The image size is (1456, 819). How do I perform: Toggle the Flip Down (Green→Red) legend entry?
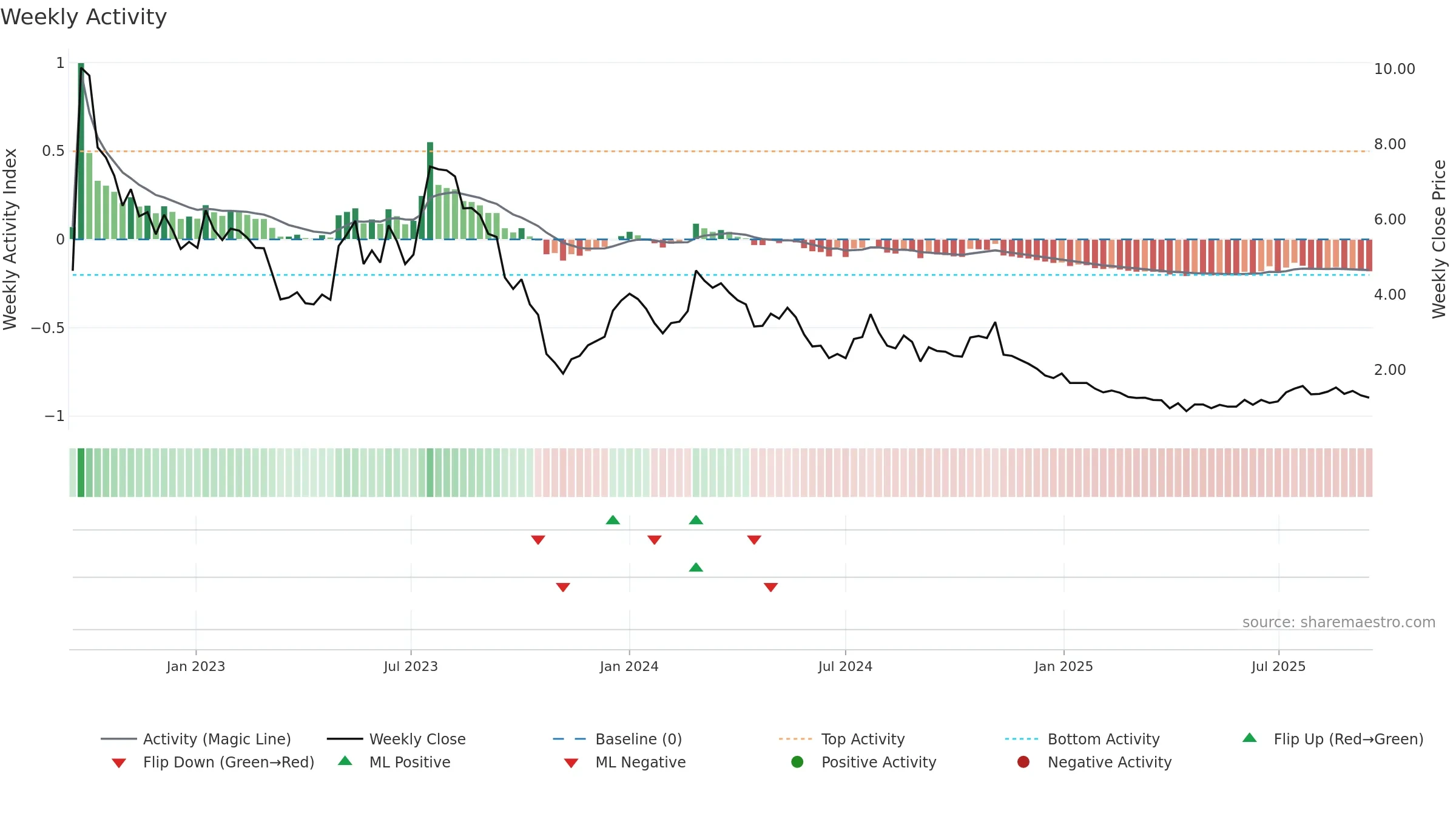click(212, 762)
